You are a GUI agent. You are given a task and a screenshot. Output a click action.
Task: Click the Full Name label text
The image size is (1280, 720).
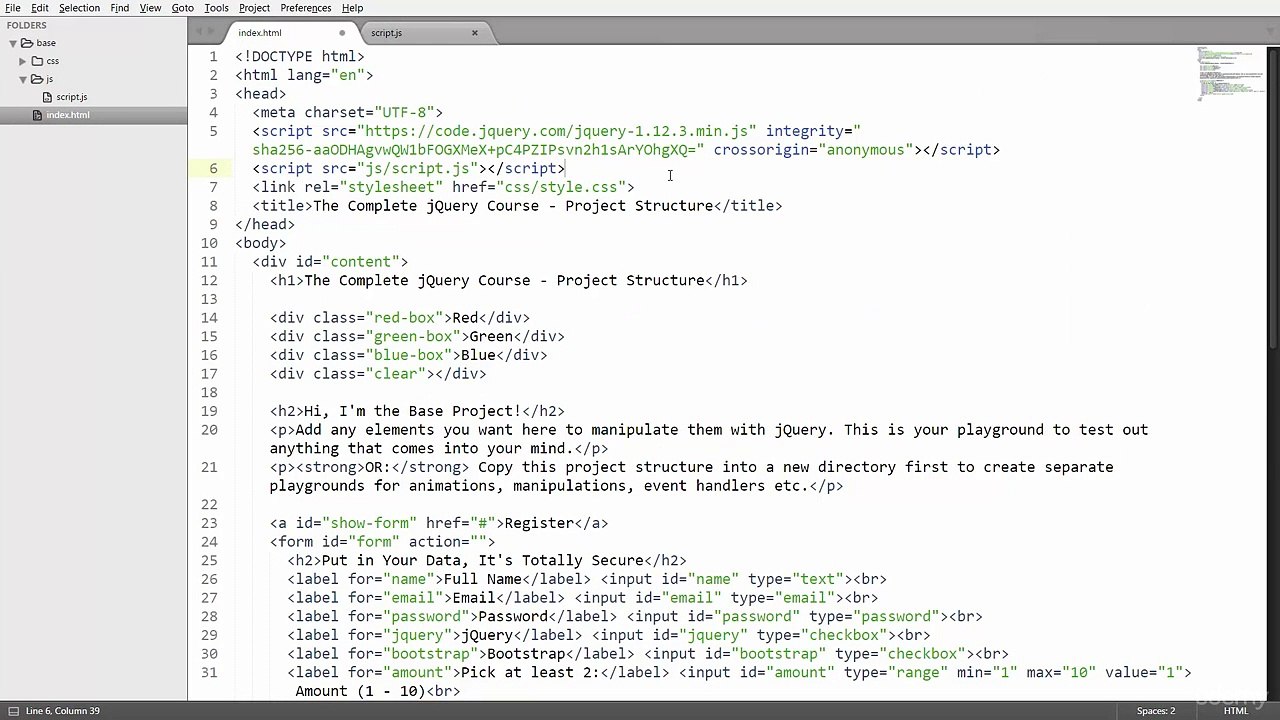pos(482,579)
